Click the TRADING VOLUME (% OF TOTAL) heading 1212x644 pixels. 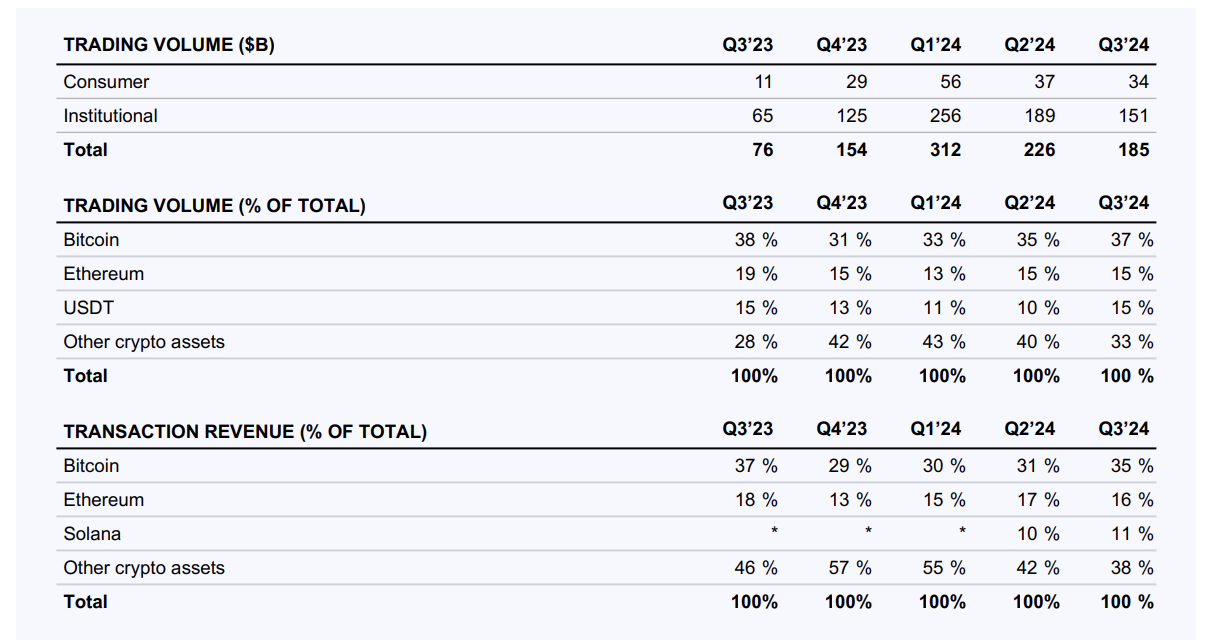pyautogui.click(x=214, y=206)
